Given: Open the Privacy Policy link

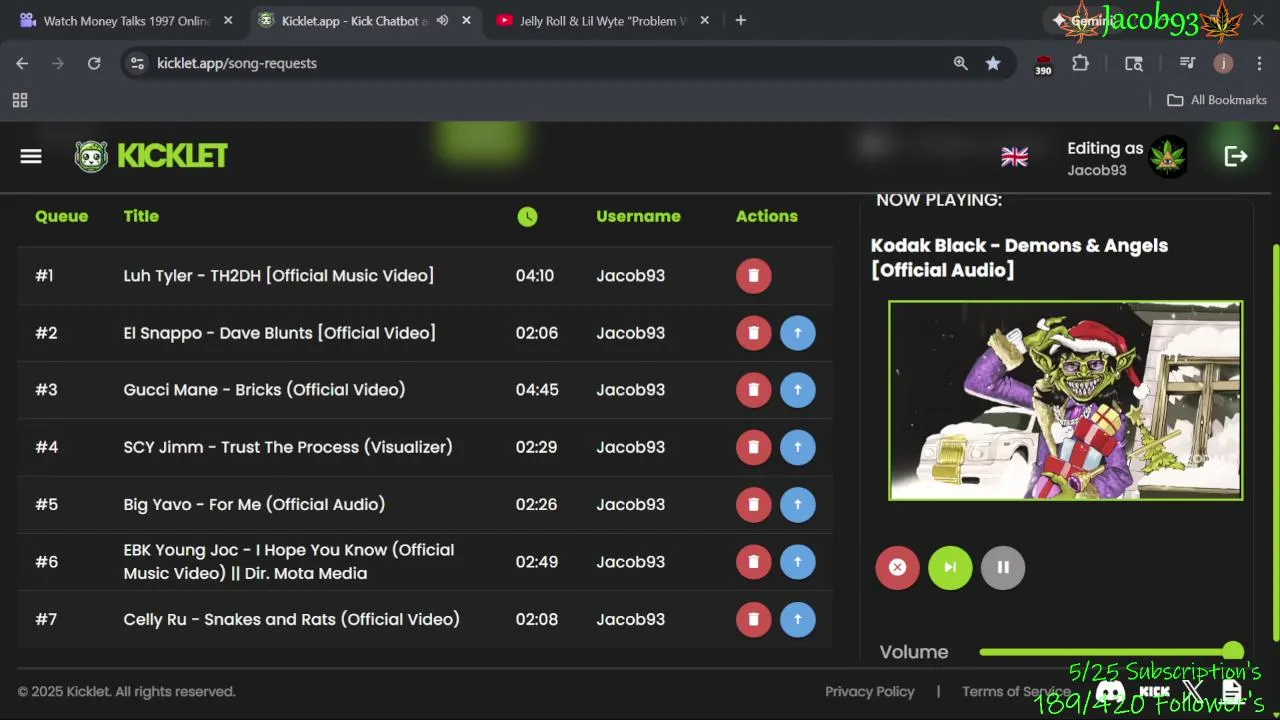Looking at the screenshot, I should click(x=869, y=691).
